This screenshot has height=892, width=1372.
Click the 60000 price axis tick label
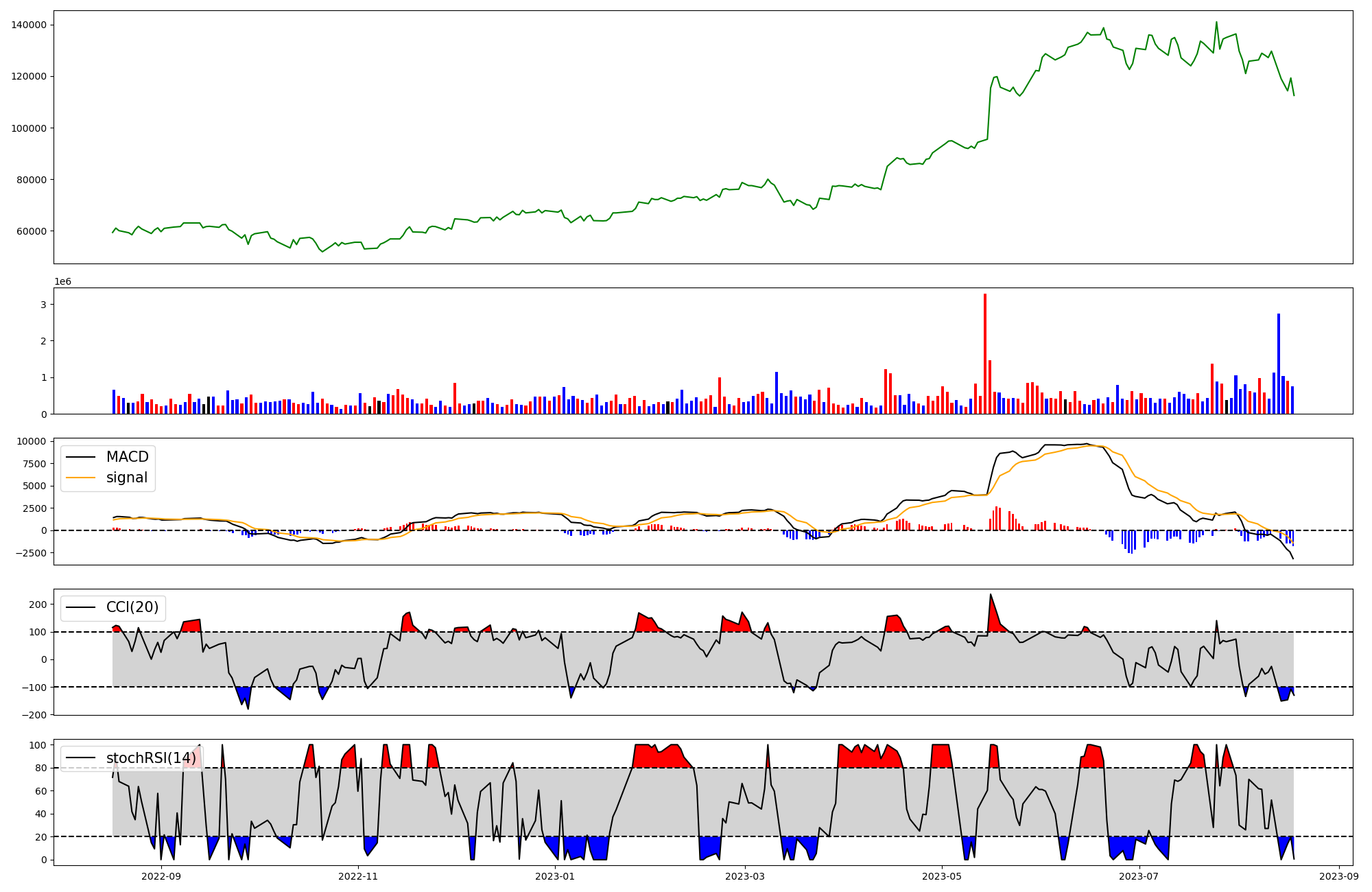[x=32, y=231]
